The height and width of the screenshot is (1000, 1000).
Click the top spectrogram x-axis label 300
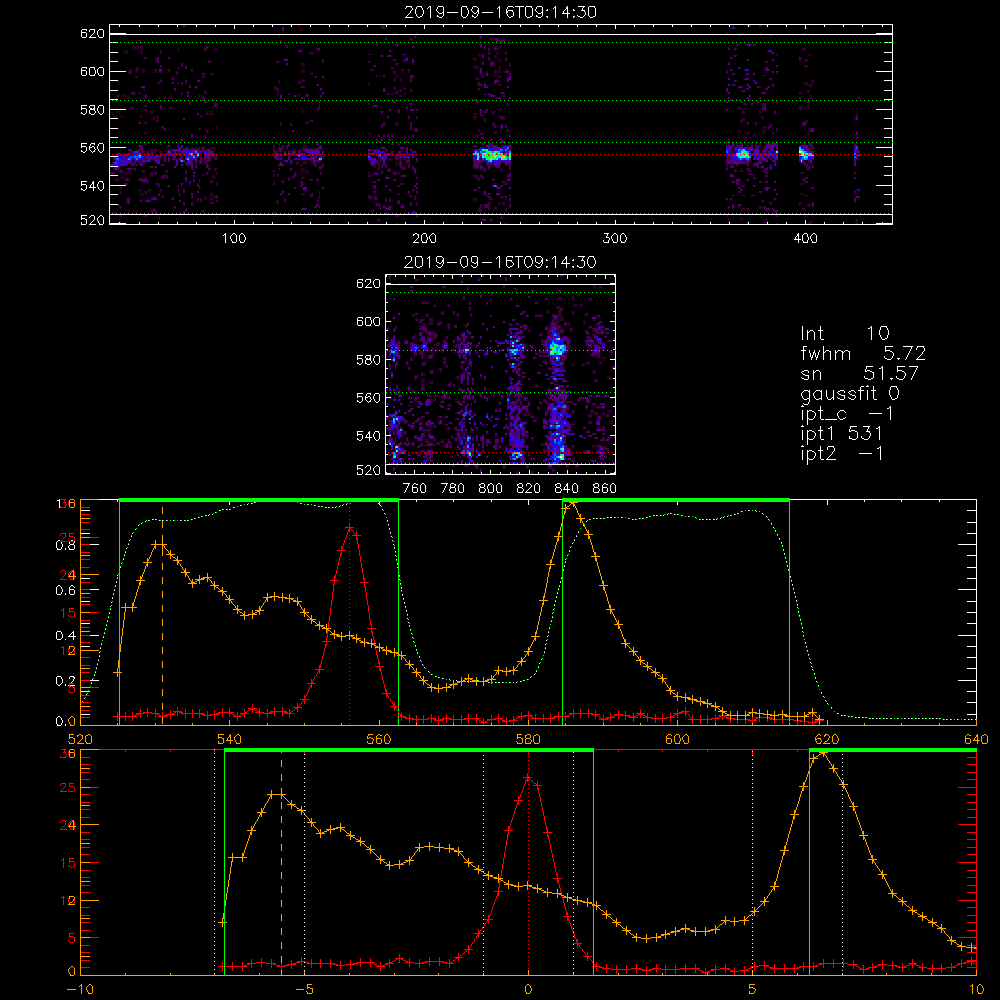tap(615, 239)
